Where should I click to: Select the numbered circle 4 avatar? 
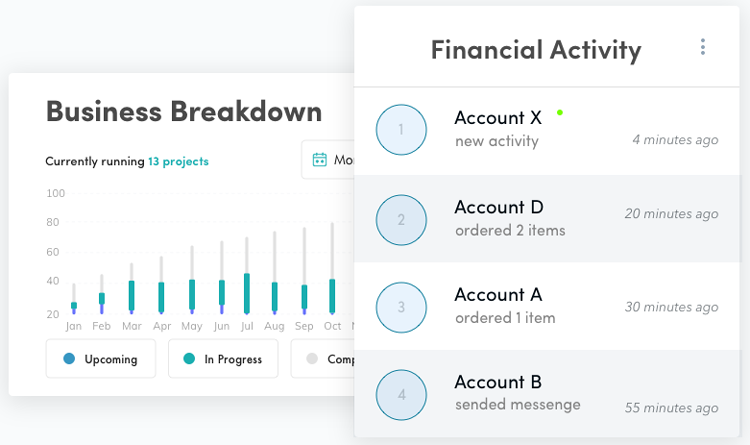pos(401,395)
